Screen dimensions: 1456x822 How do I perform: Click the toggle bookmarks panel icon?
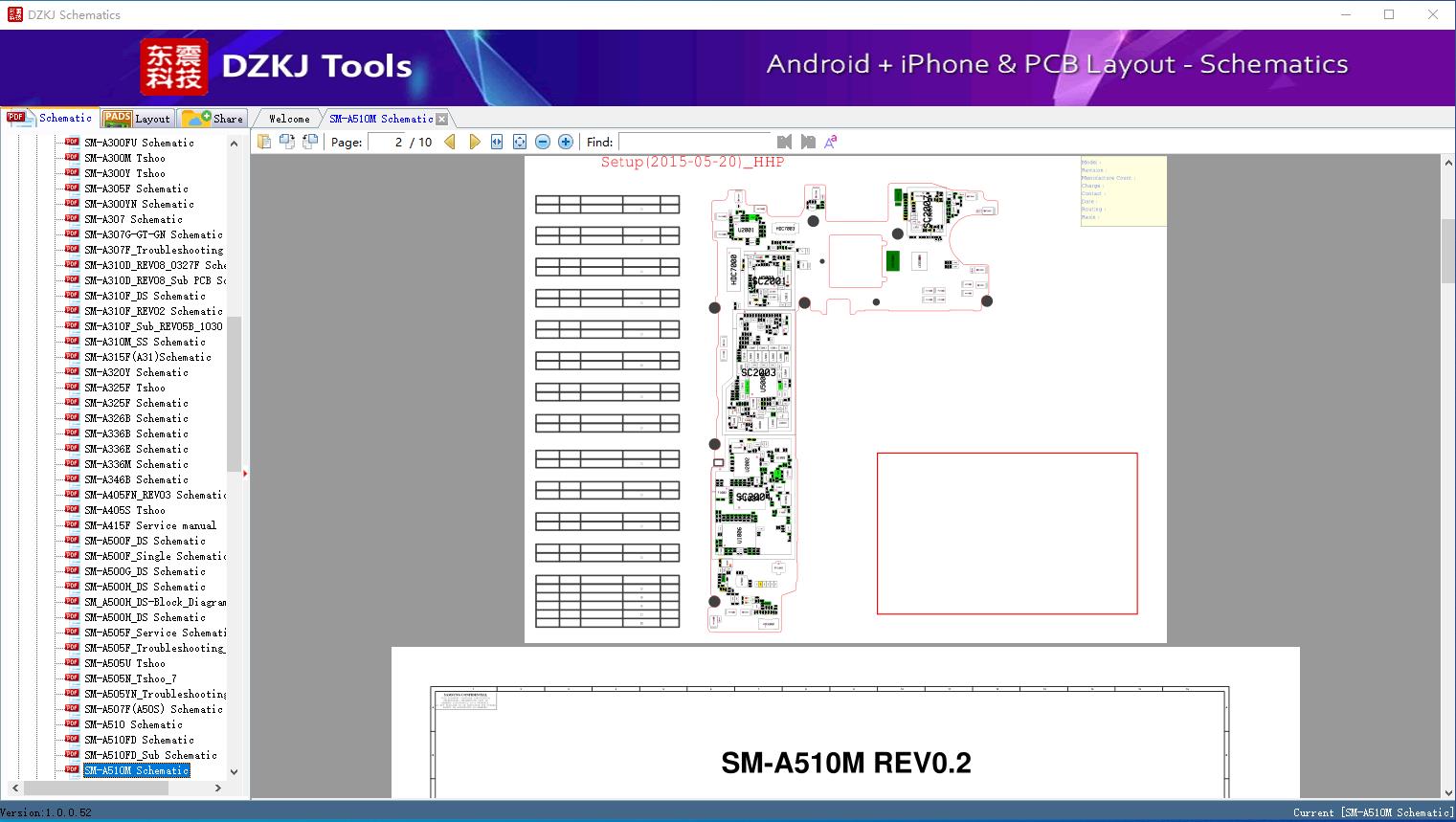(264, 142)
